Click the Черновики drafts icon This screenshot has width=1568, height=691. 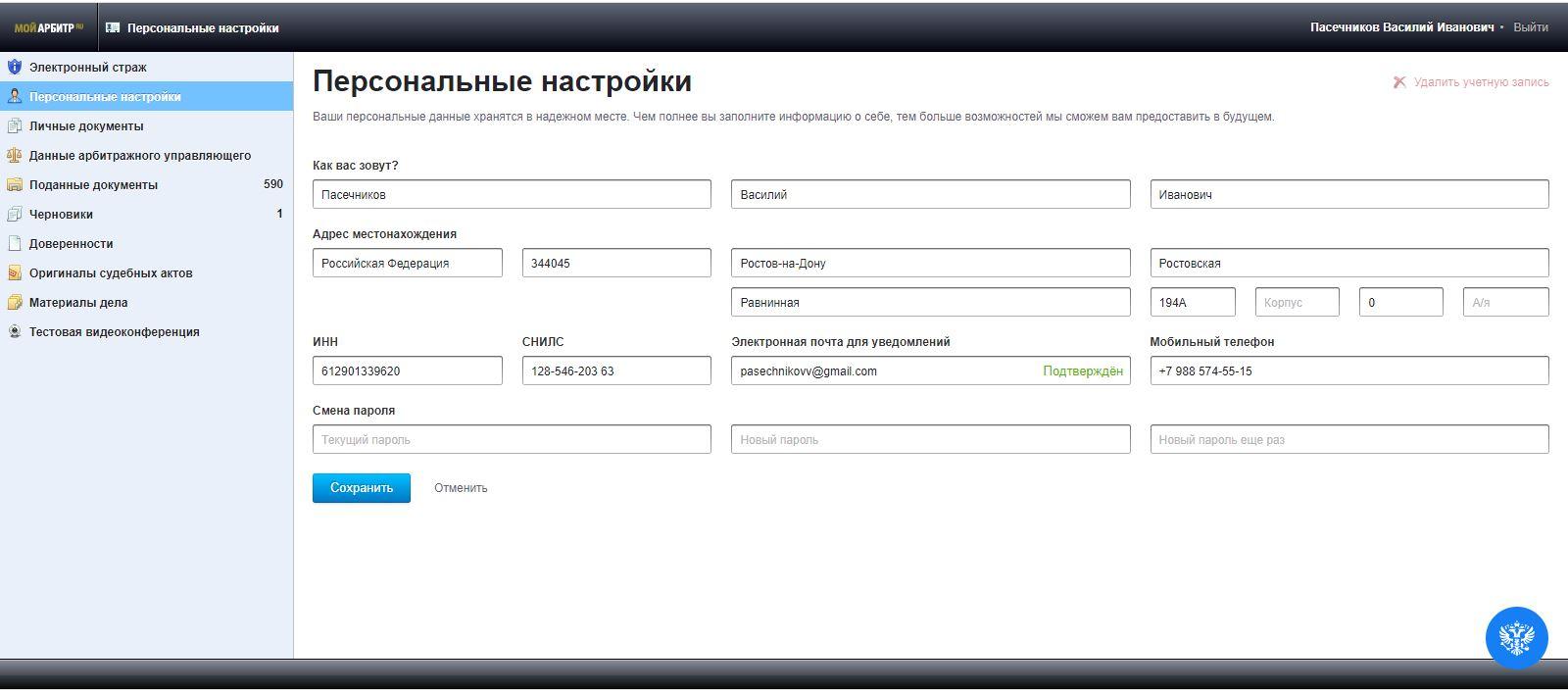[14, 215]
